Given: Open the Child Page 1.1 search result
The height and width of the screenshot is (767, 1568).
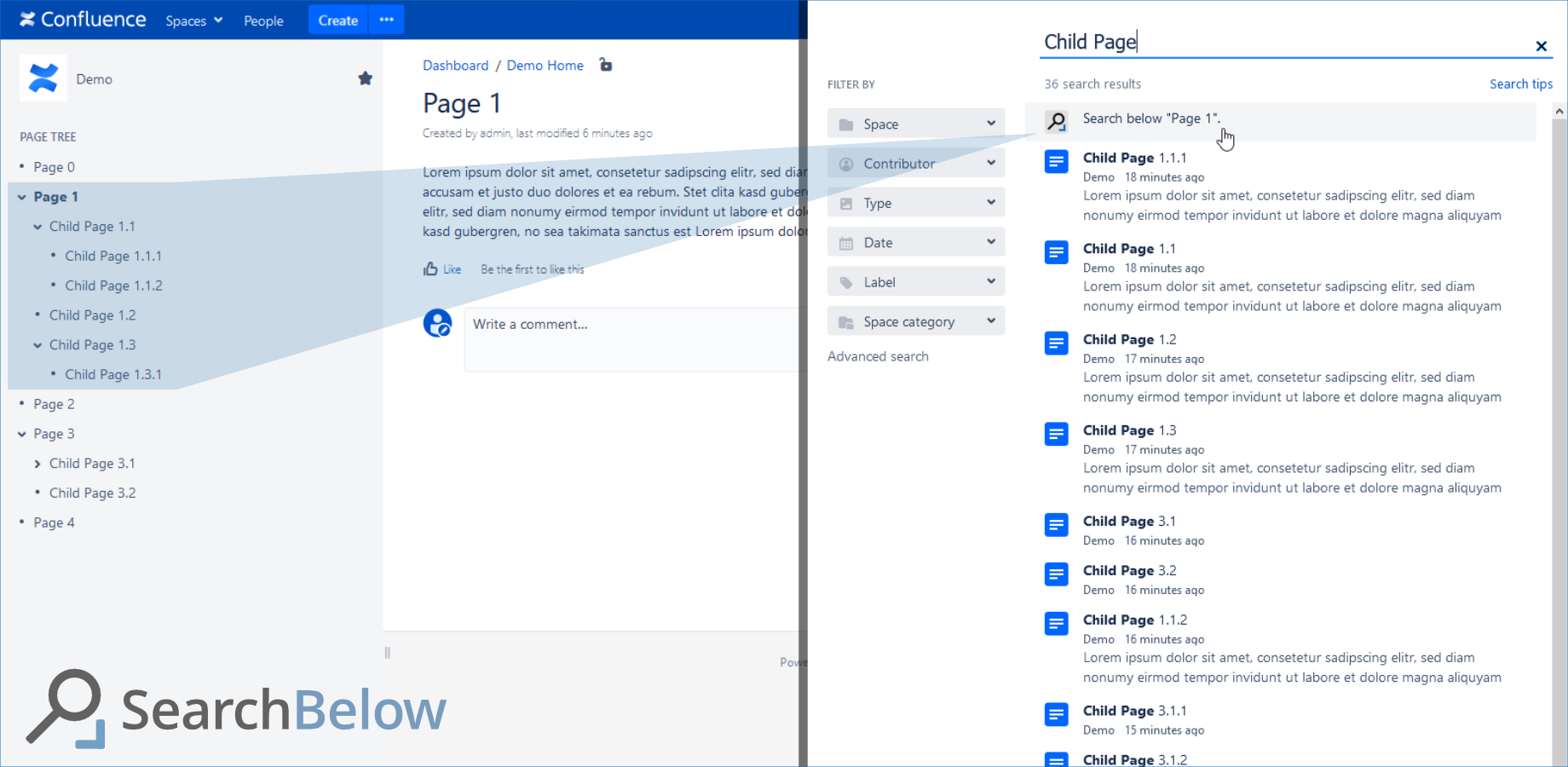Looking at the screenshot, I should (1129, 249).
